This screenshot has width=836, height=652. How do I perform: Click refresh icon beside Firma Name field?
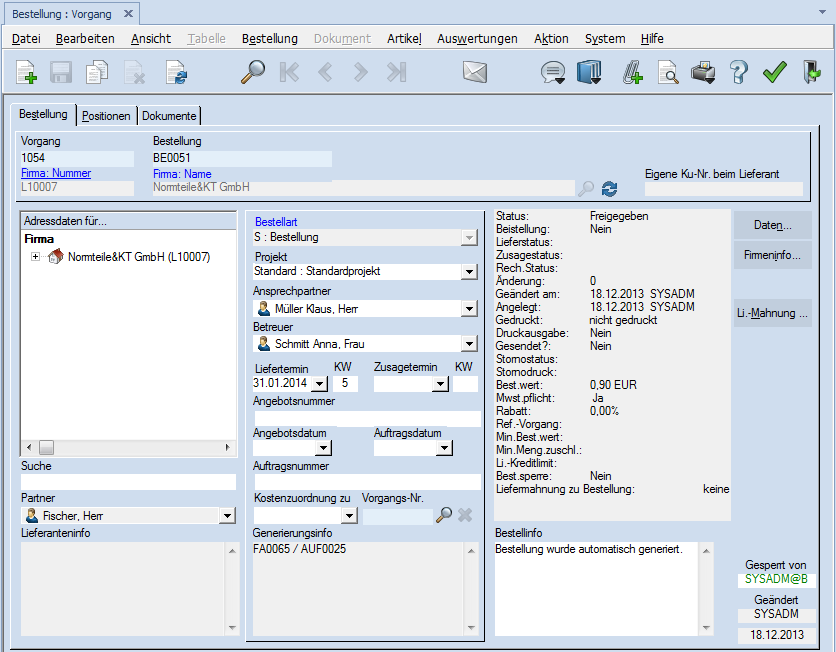pos(610,188)
